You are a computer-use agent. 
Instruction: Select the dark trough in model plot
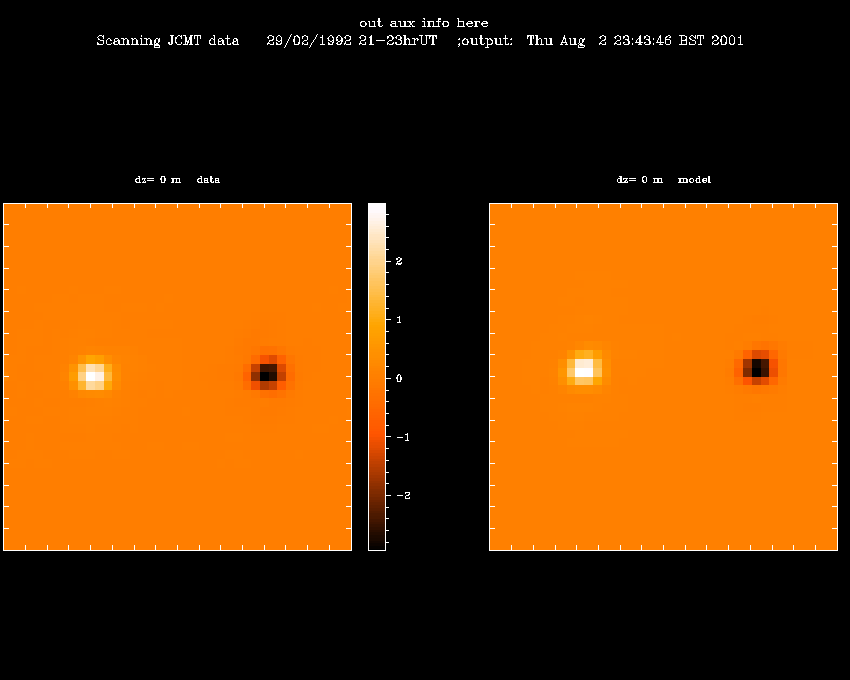758,368
